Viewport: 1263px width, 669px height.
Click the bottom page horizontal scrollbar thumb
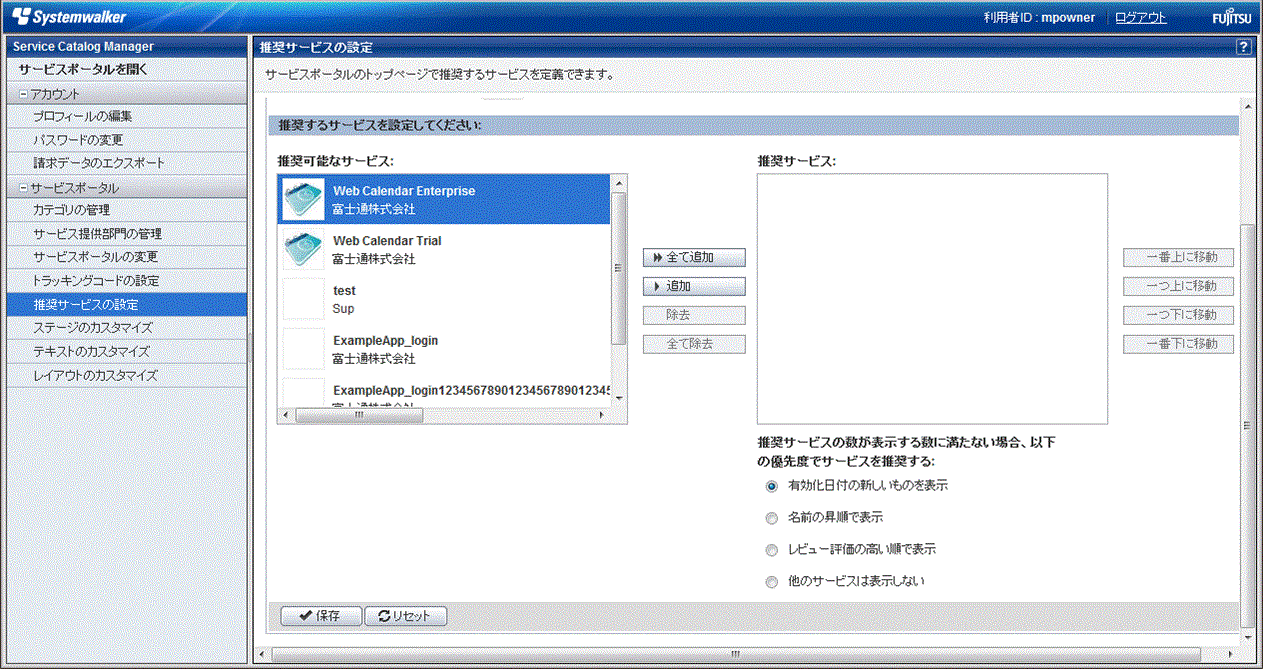coord(734,654)
